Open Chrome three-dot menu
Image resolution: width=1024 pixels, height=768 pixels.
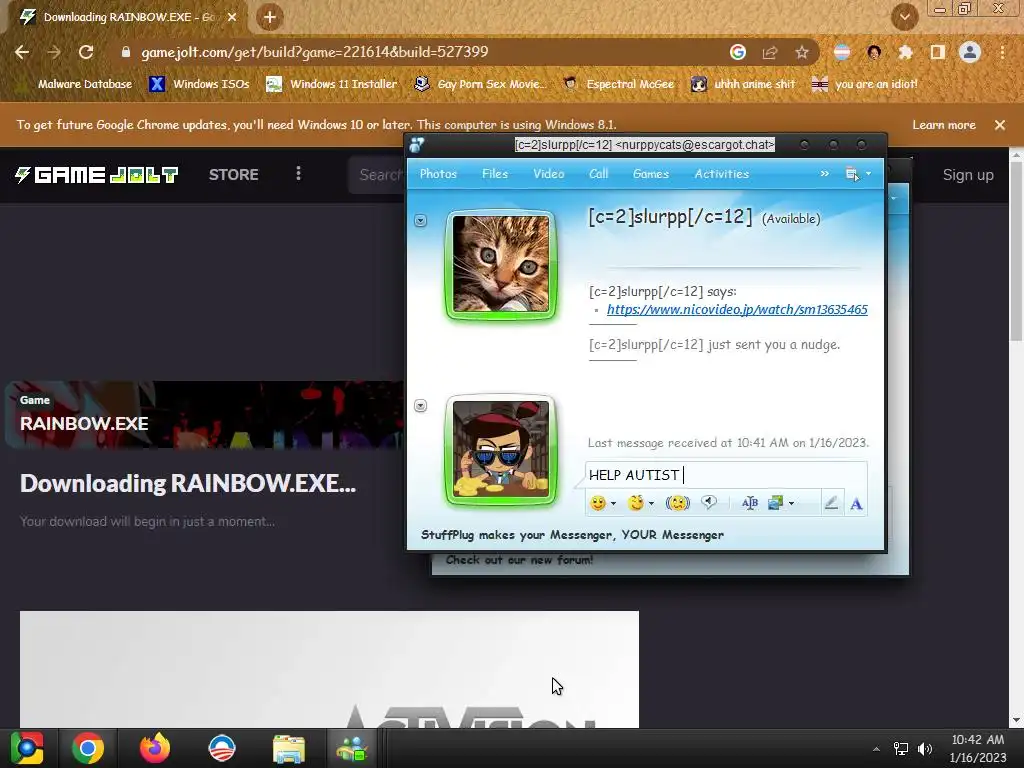(1002, 52)
